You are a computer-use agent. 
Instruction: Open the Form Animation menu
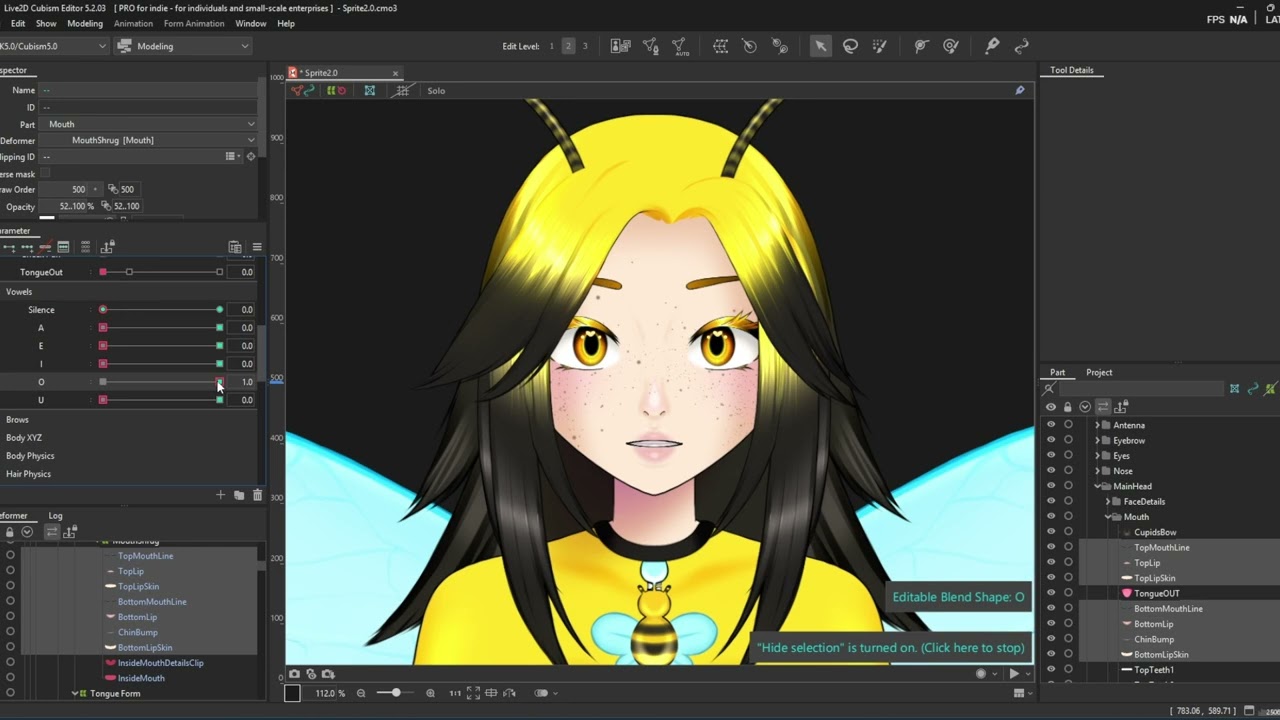coord(194,23)
